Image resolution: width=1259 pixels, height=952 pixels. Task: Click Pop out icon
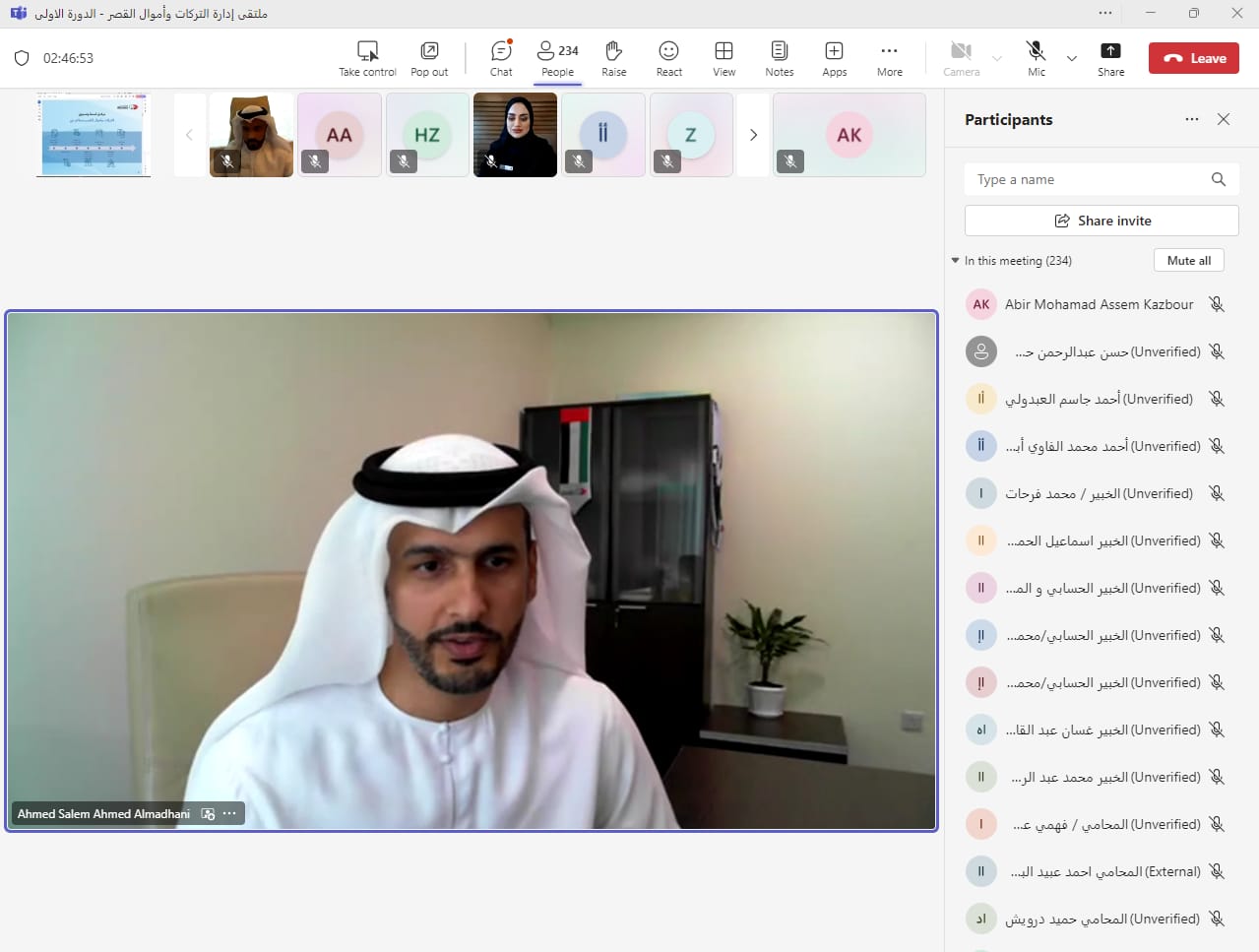(x=429, y=58)
